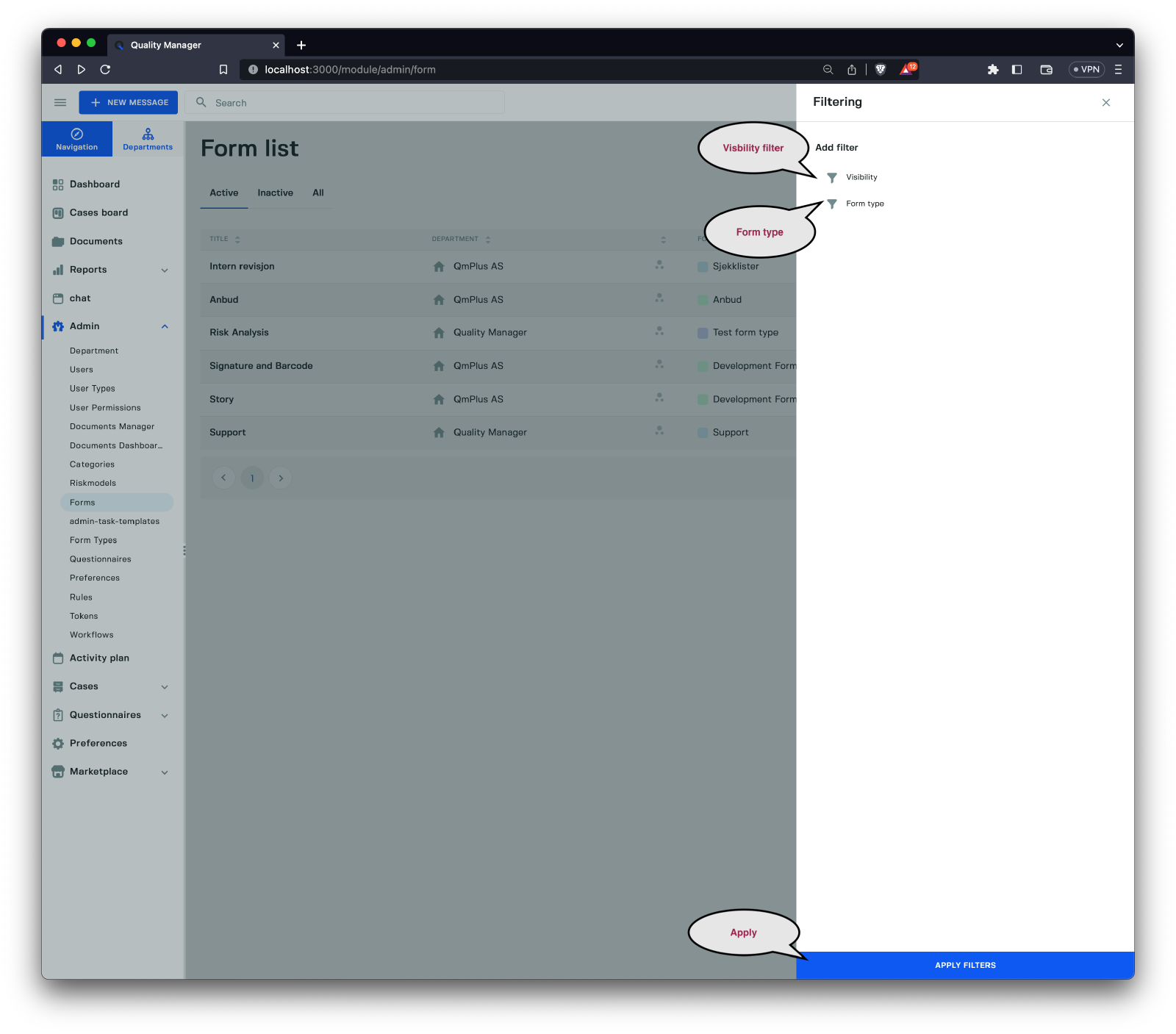The height and width of the screenshot is (1034, 1176).
Task: Select the Navigation sidebar tab
Action: [77, 139]
